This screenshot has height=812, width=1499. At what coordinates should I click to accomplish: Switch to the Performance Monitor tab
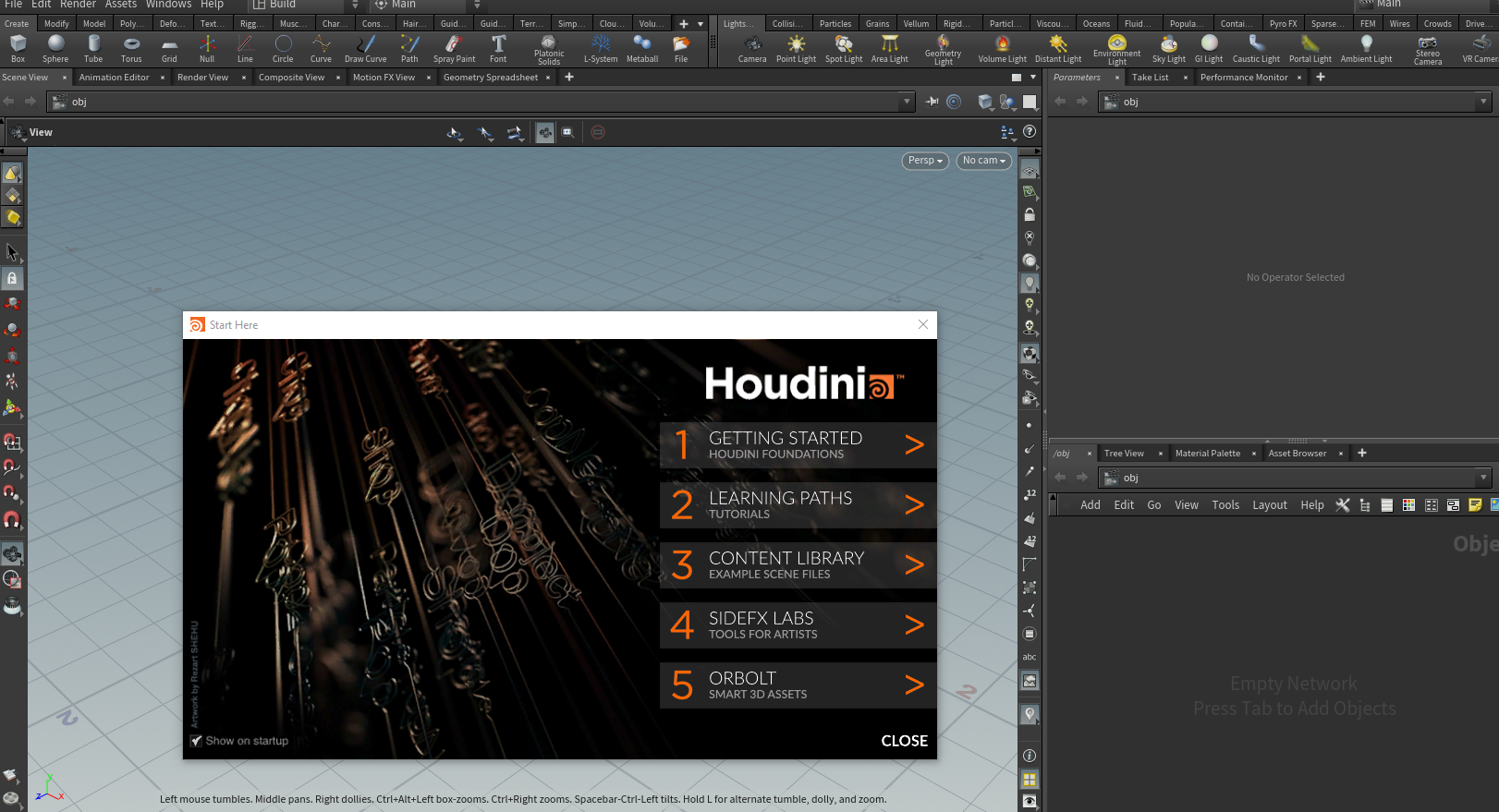pyautogui.click(x=1244, y=78)
